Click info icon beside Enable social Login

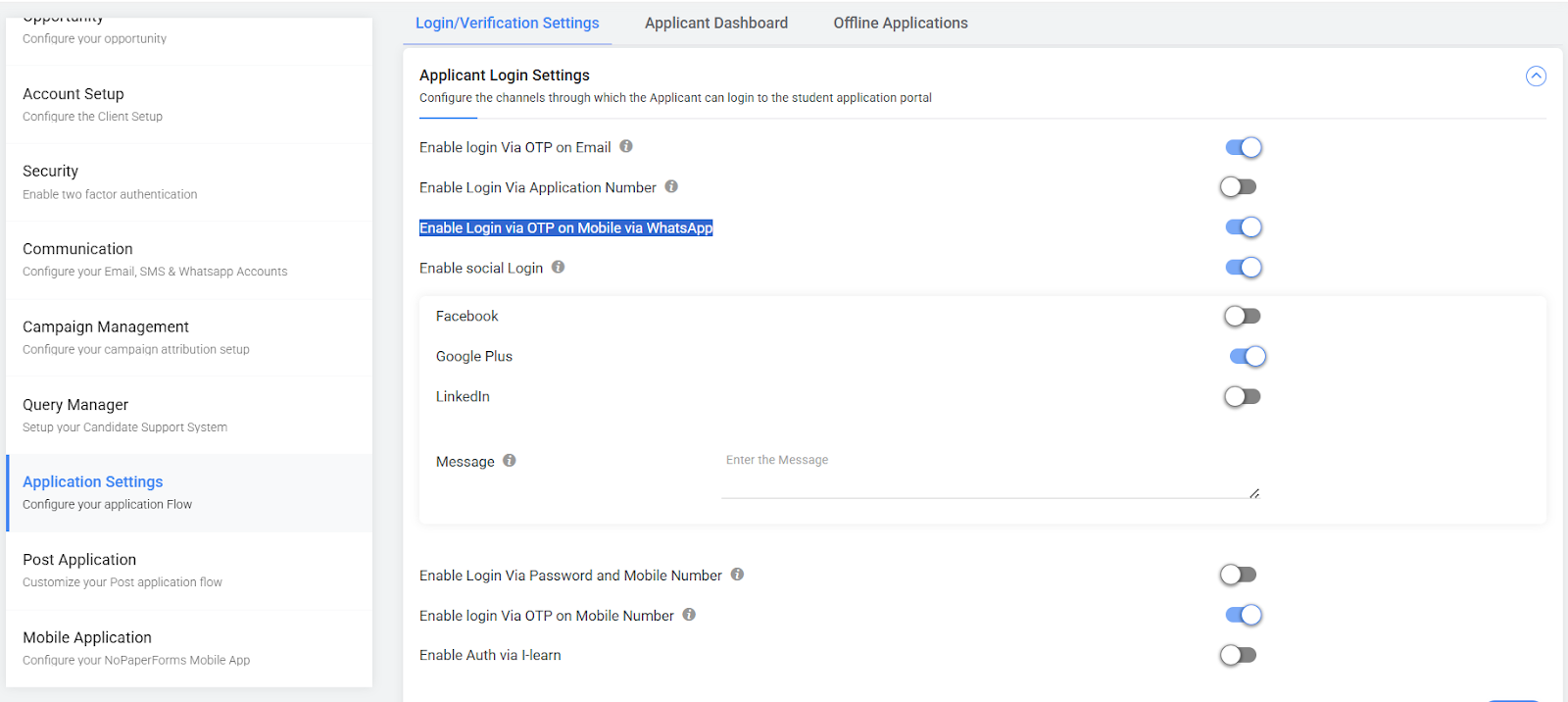[x=558, y=267]
